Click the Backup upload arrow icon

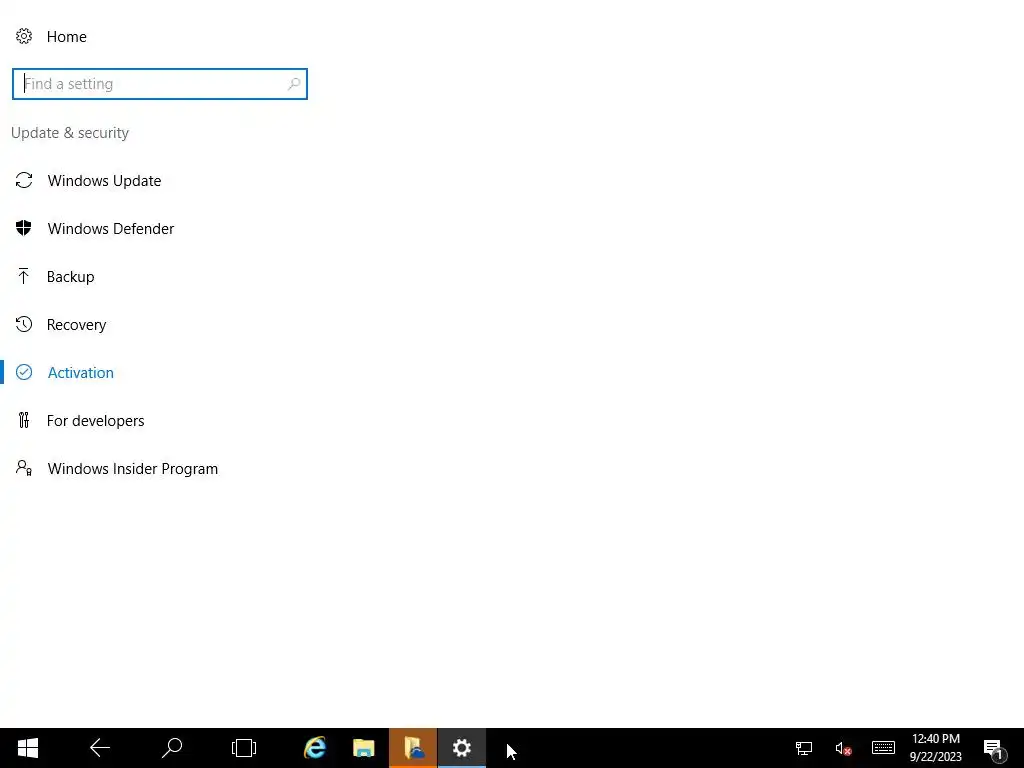(x=24, y=276)
